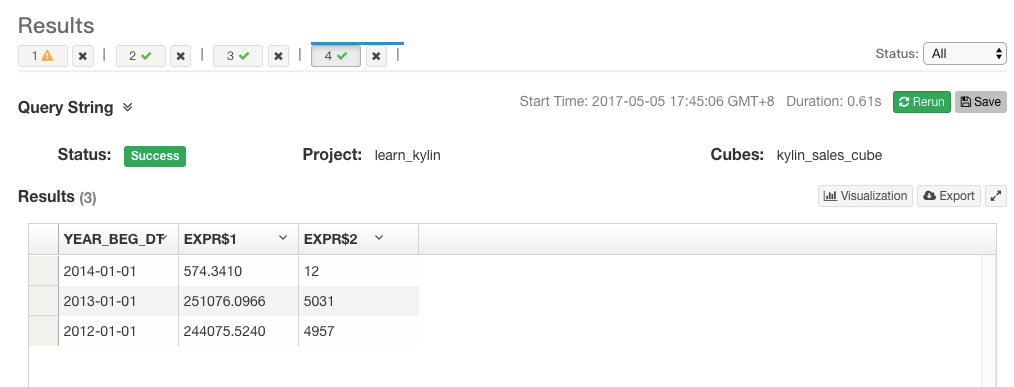
Task: Click the results grid vertical scrollbar
Action: pos(989,320)
